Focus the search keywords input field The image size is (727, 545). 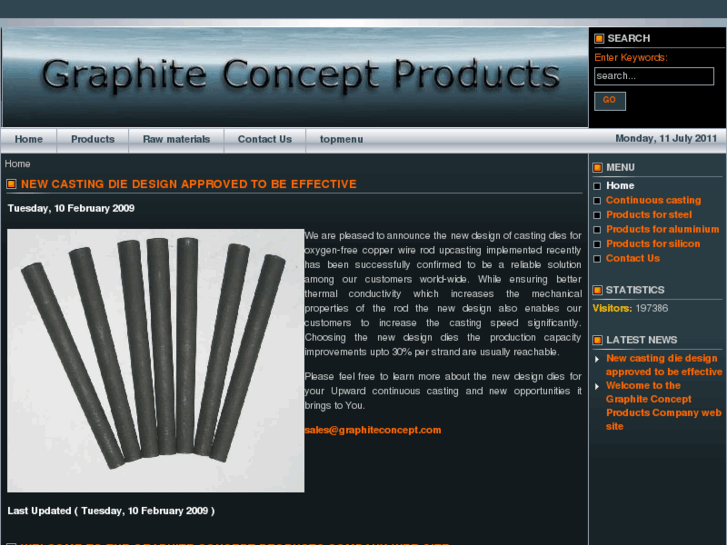(x=654, y=76)
